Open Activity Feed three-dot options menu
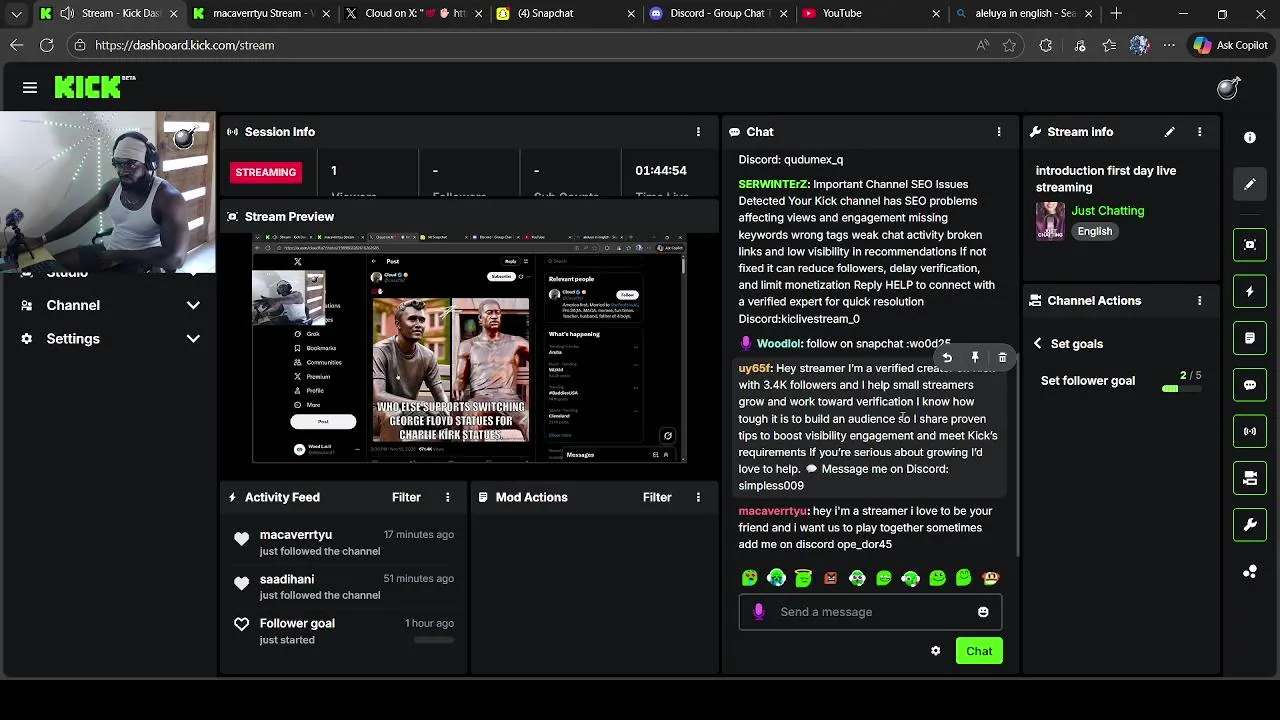The height and width of the screenshot is (720, 1280). pos(447,497)
